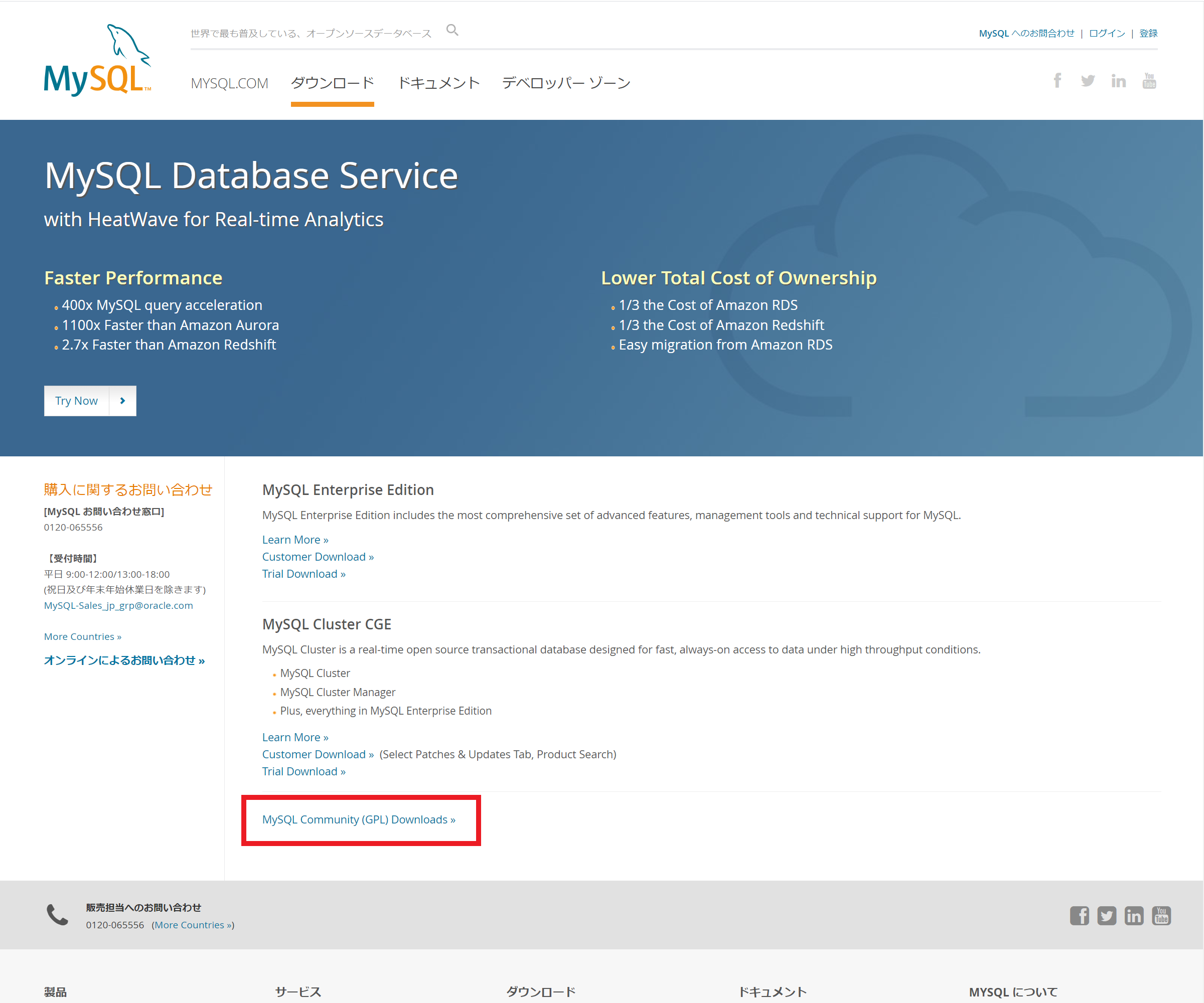Click the MySQL dolphin logo
1204x1003 pixels.
point(97,60)
